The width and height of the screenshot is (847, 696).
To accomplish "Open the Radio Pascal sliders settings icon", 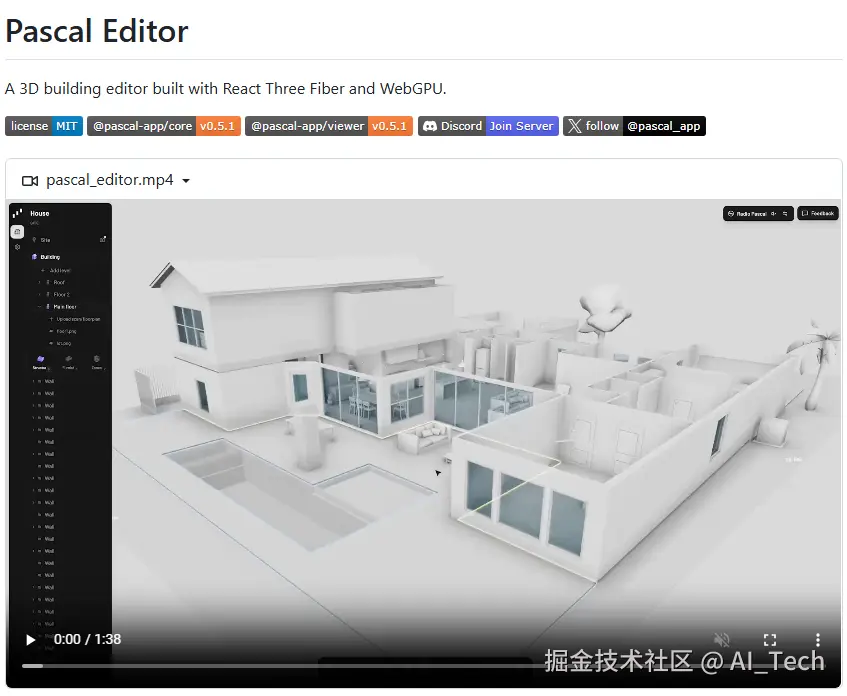I will pos(785,214).
